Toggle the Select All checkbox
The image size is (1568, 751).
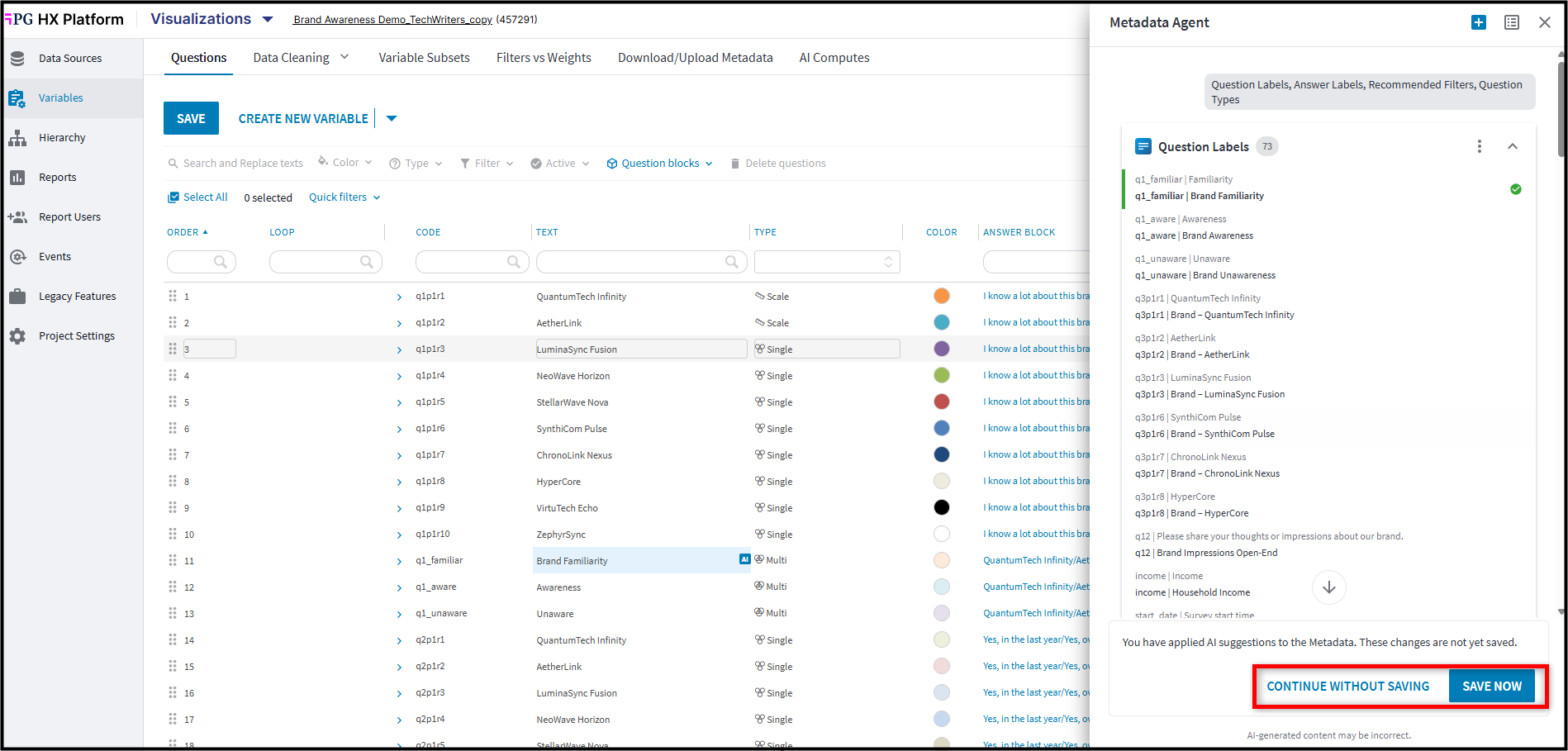pos(173,197)
